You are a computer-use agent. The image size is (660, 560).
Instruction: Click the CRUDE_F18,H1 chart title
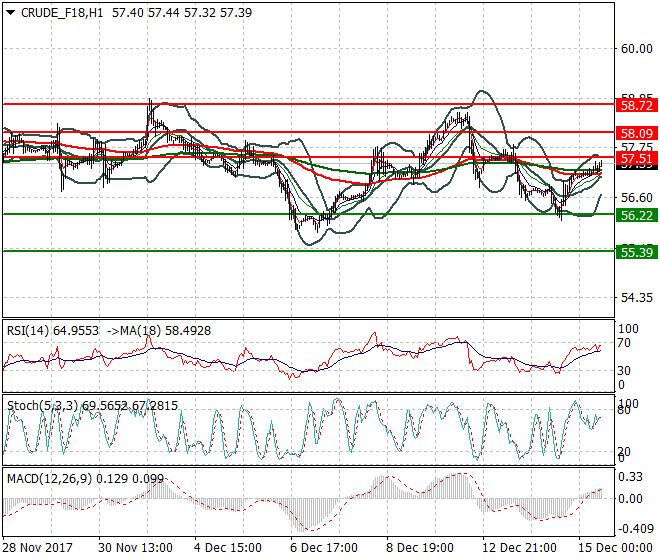[x=57, y=13]
